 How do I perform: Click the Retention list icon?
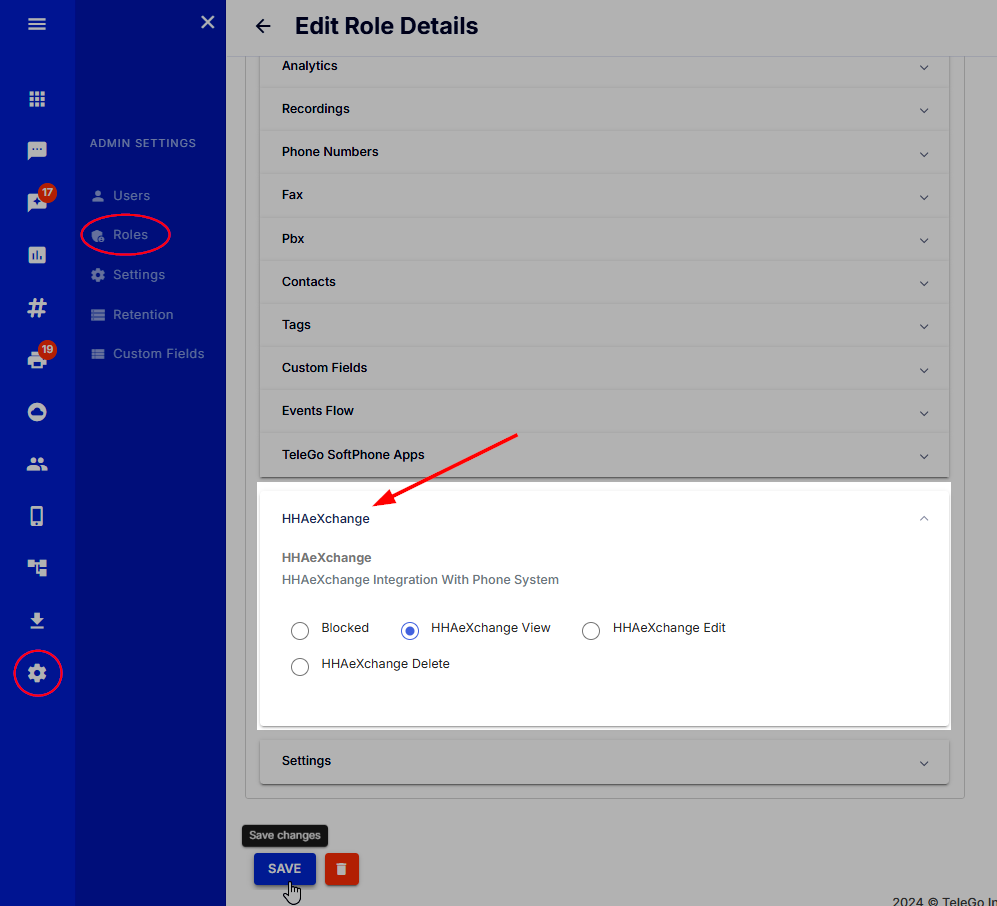coord(97,315)
